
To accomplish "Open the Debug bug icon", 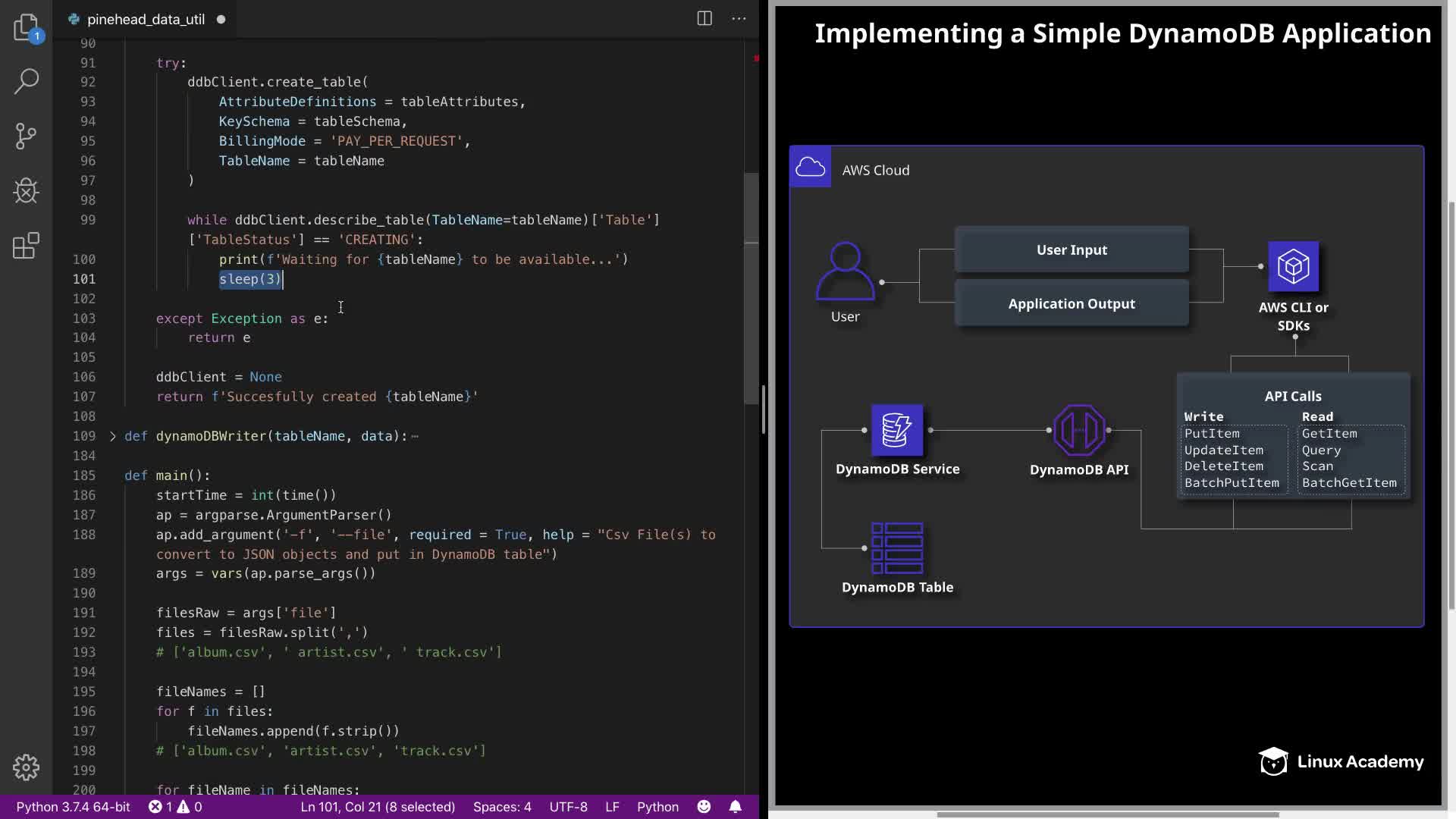I will coord(27,191).
